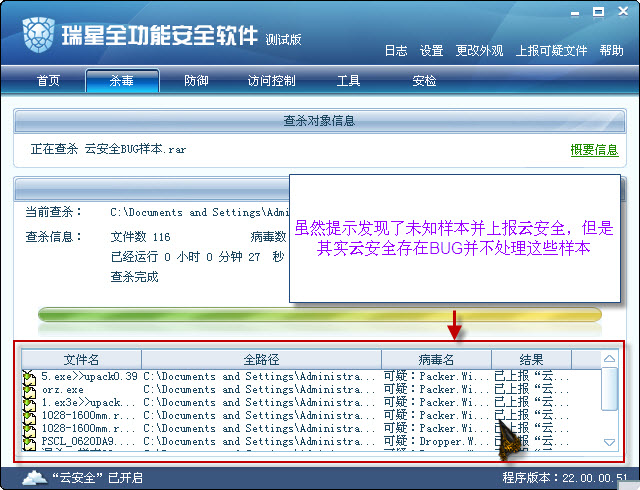Click 更改外观 to change skin

(x=479, y=51)
